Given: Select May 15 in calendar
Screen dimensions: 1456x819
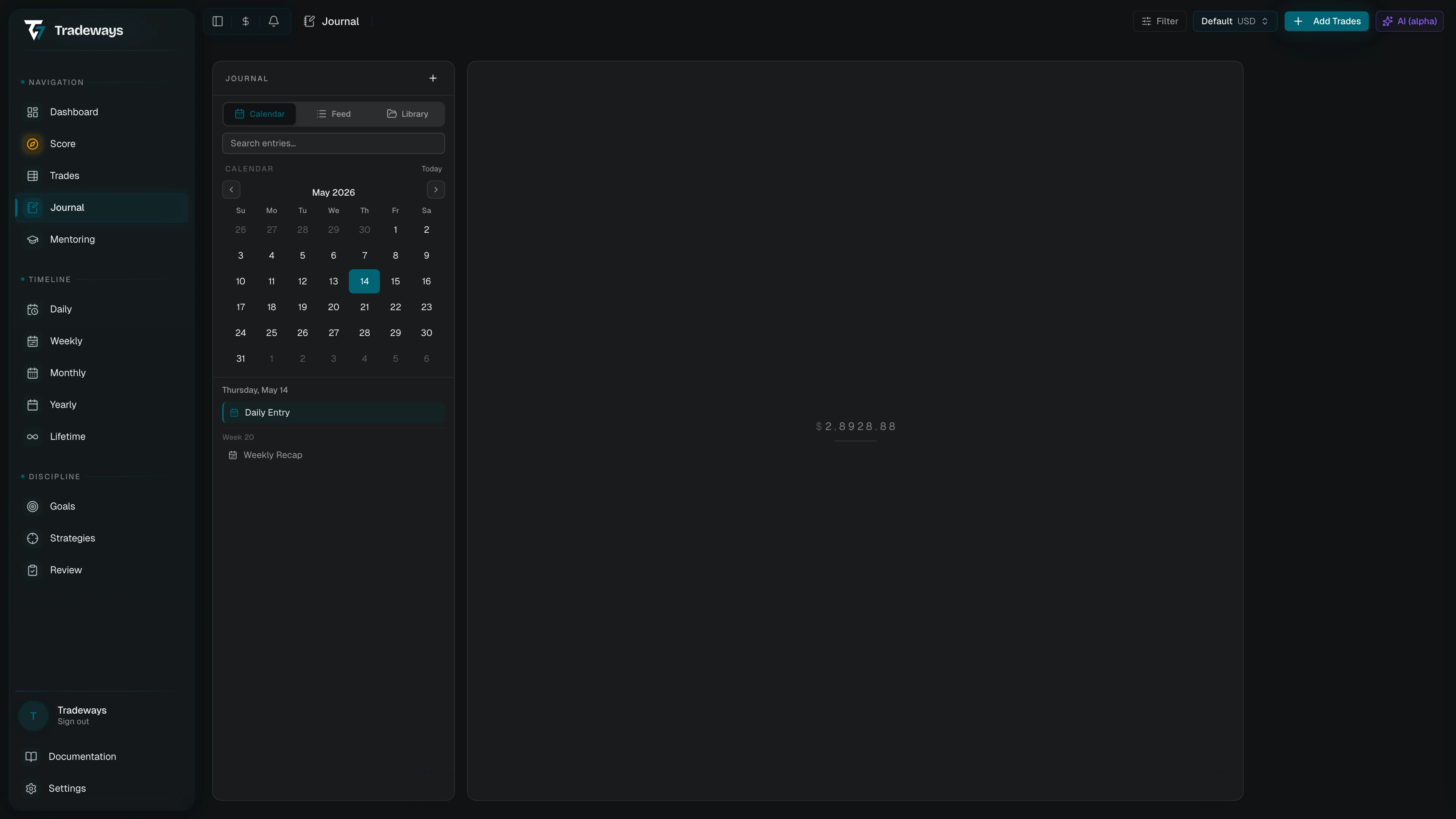Looking at the screenshot, I should tap(395, 281).
